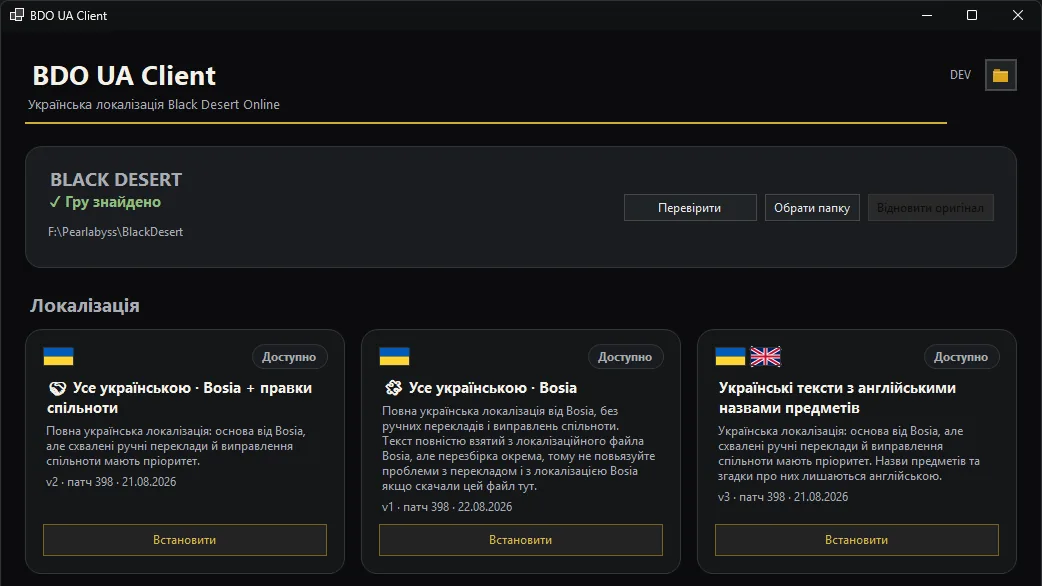Click the Перевірити button

tap(690, 207)
